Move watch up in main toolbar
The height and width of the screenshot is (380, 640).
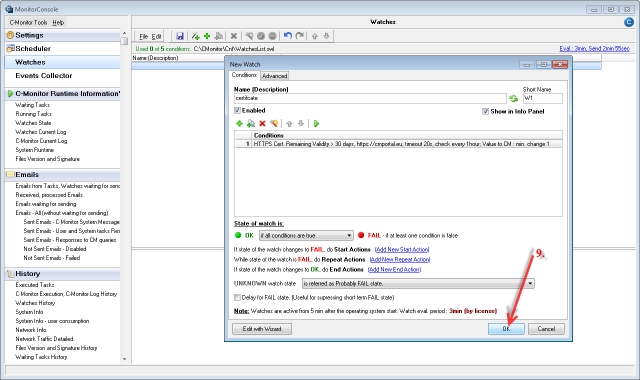pyautogui.click(x=314, y=36)
